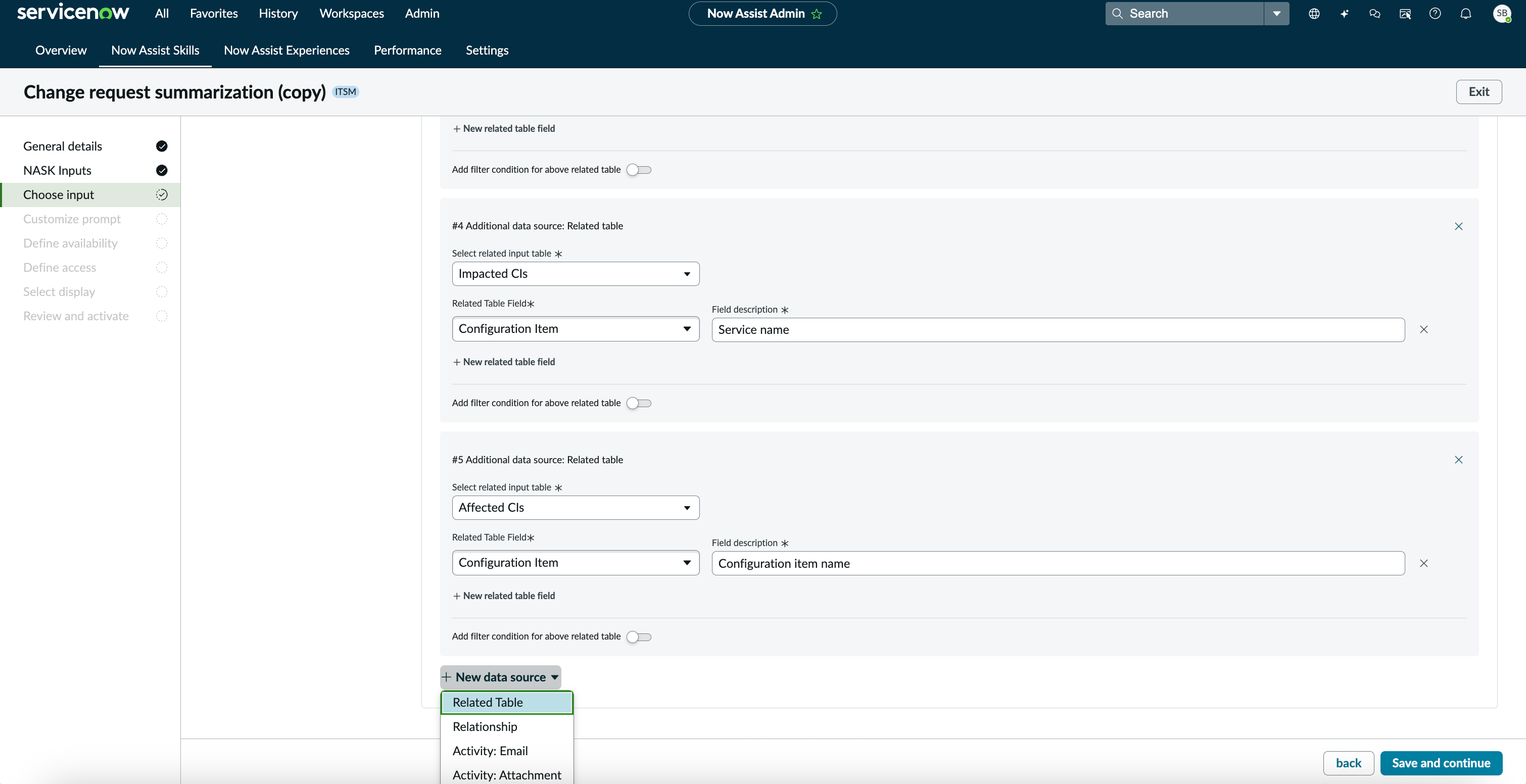Expand the search scope dropdown arrow
Viewport: 1526px width, 784px height.
(1276, 14)
